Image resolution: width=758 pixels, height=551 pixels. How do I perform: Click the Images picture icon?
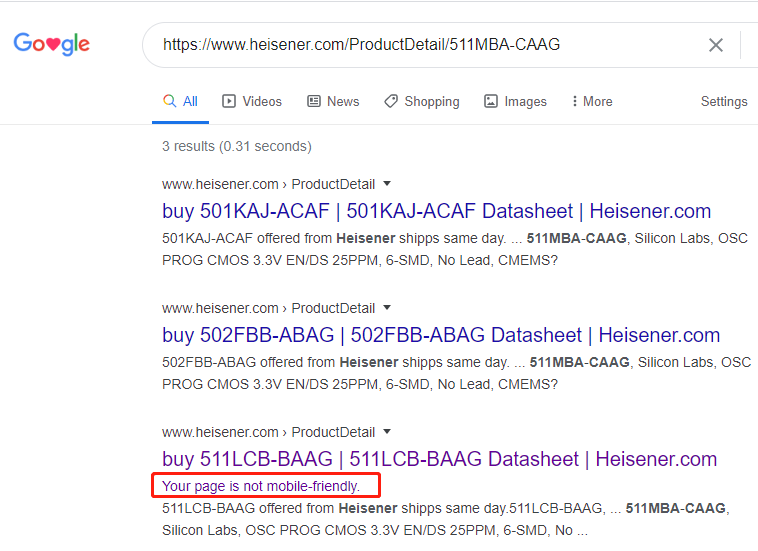pyautogui.click(x=491, y=101)
